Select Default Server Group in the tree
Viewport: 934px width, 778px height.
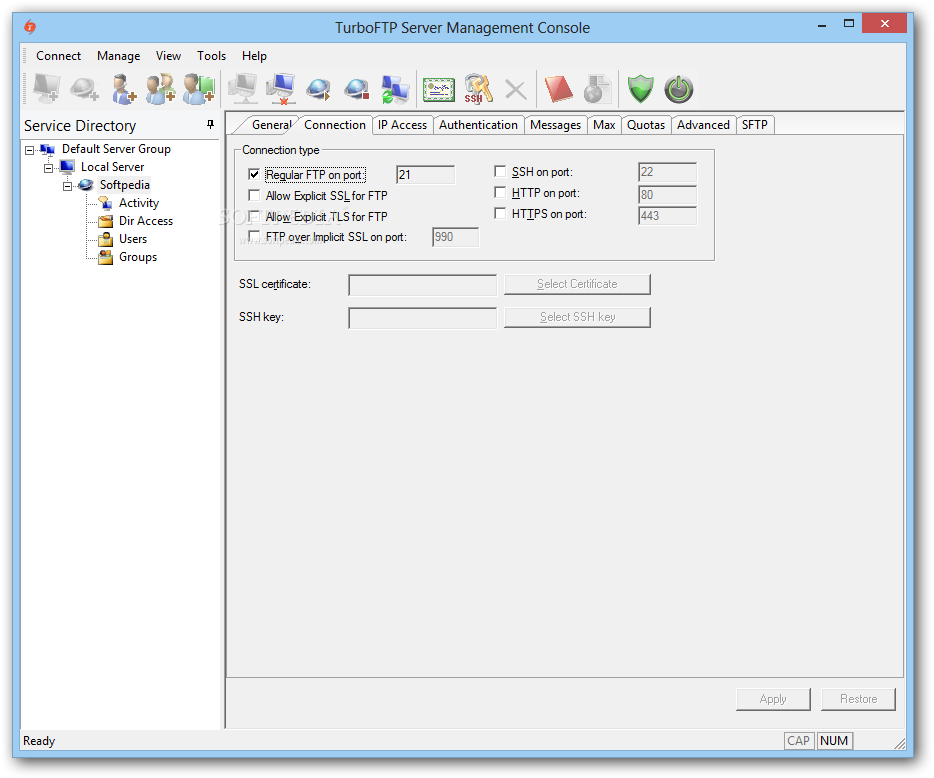coord(116,149)
